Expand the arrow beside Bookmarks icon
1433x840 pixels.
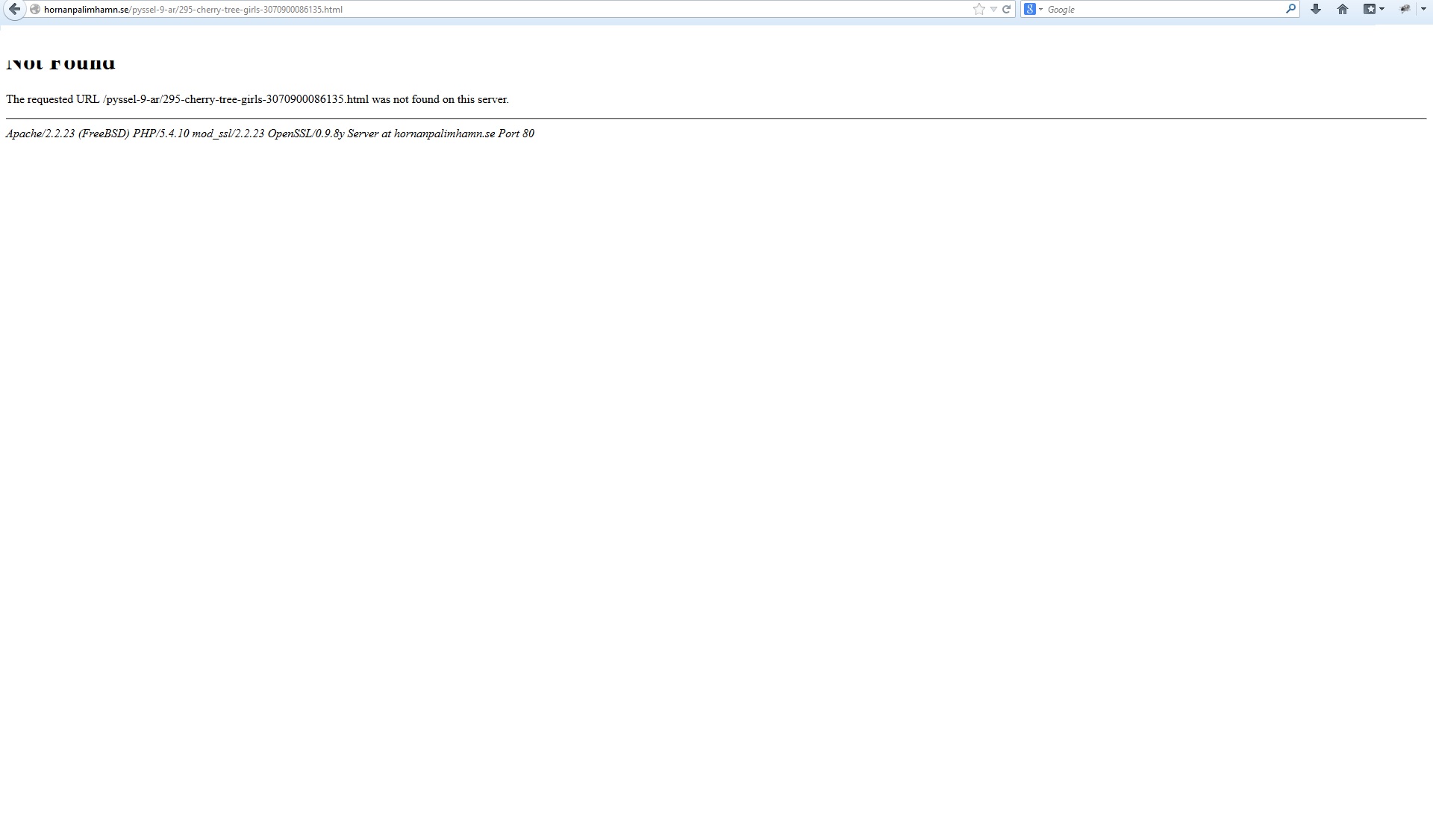(x=1382, y=10)
